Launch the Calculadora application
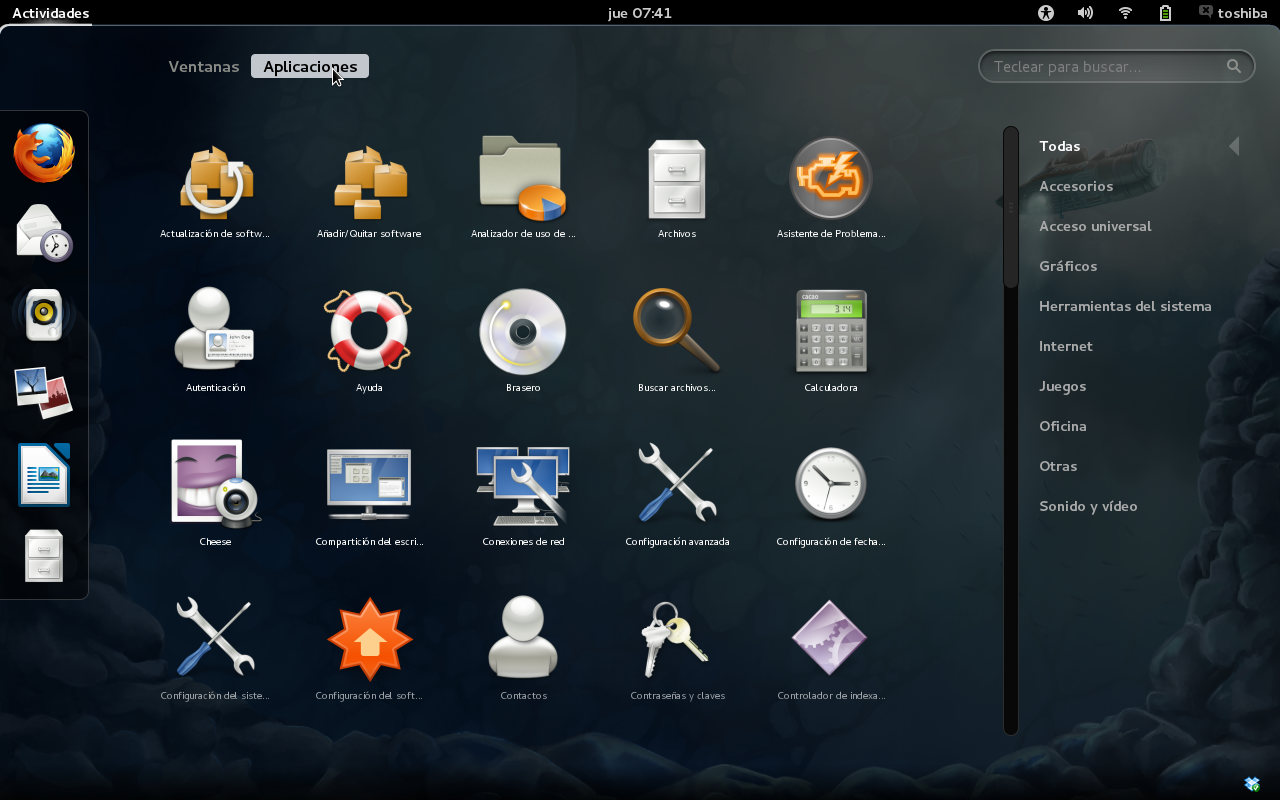Screen dimensions: 1280x800 point(831,332)
